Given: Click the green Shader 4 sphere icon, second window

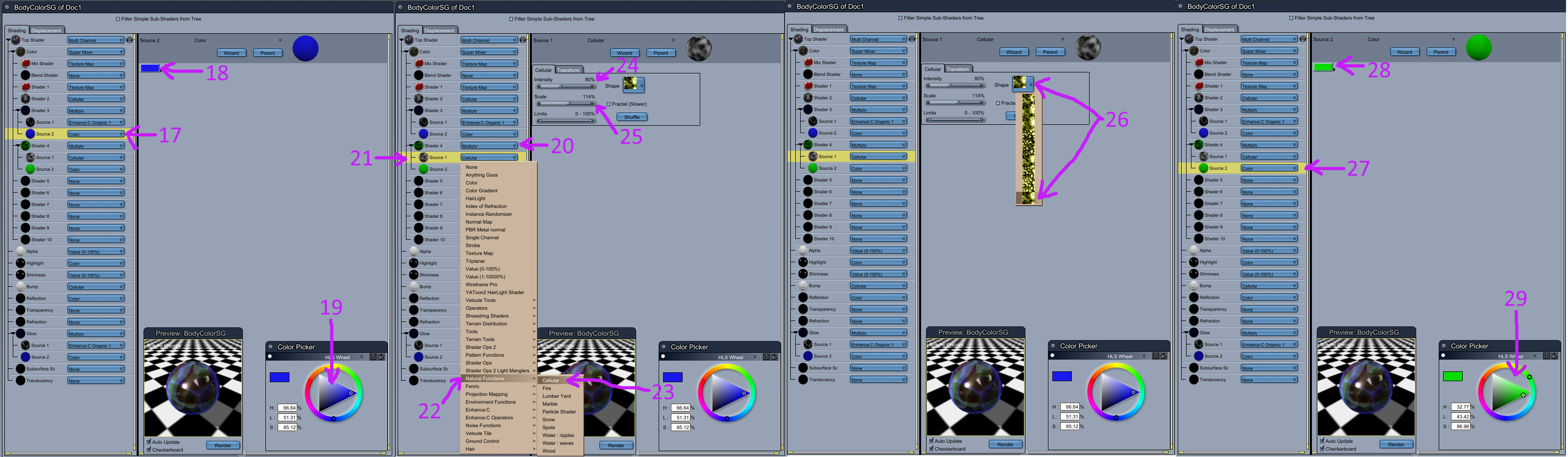Looking at the screenshot, I should coord(419,146).
